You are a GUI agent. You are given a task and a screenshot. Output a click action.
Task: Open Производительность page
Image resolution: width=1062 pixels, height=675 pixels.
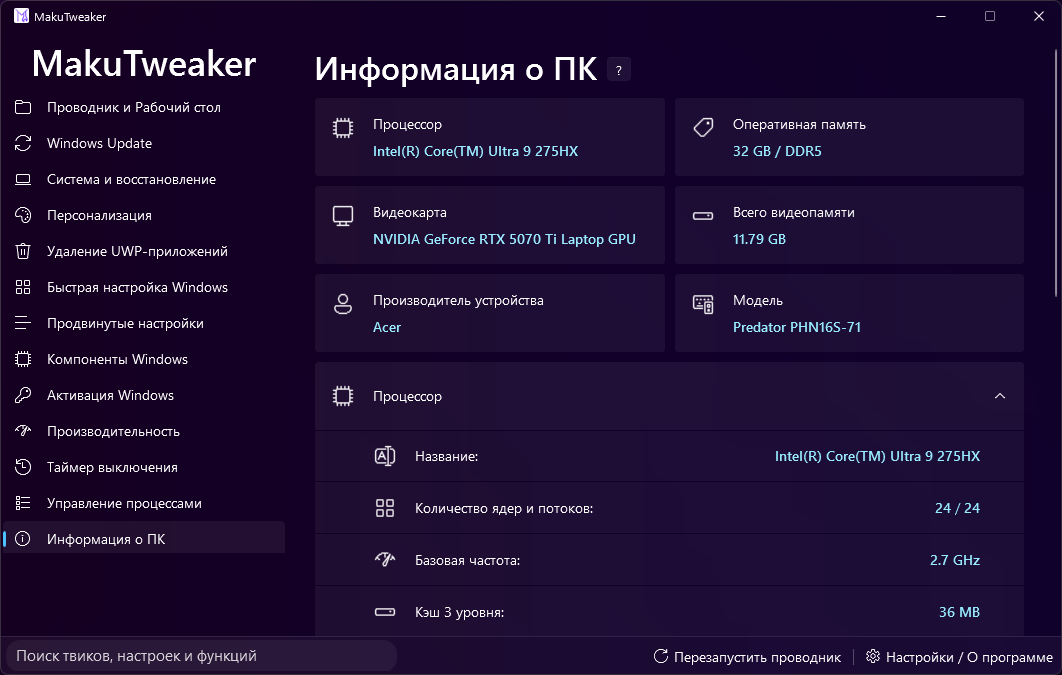coord(144,431)
